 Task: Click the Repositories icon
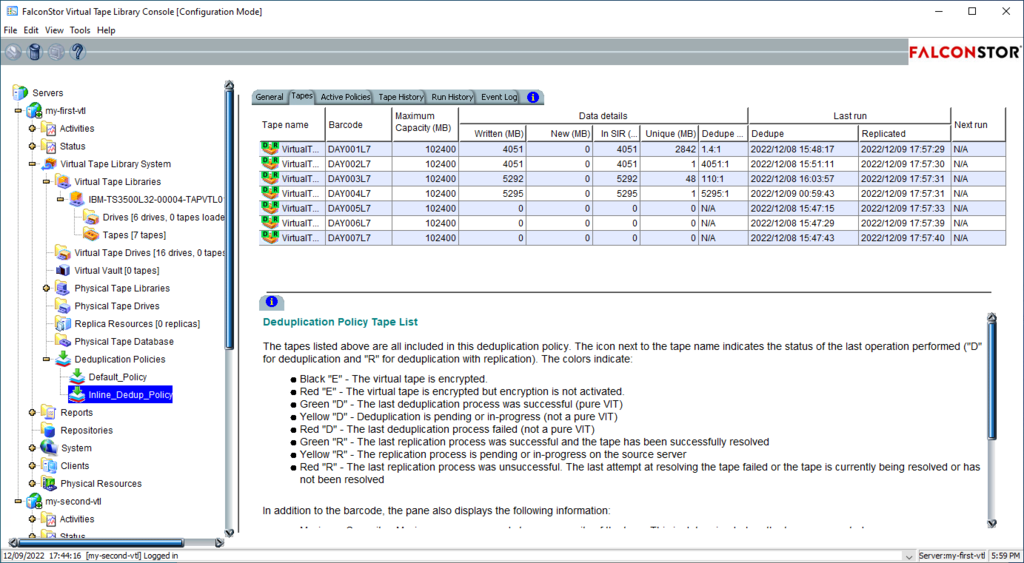(48, 430)
